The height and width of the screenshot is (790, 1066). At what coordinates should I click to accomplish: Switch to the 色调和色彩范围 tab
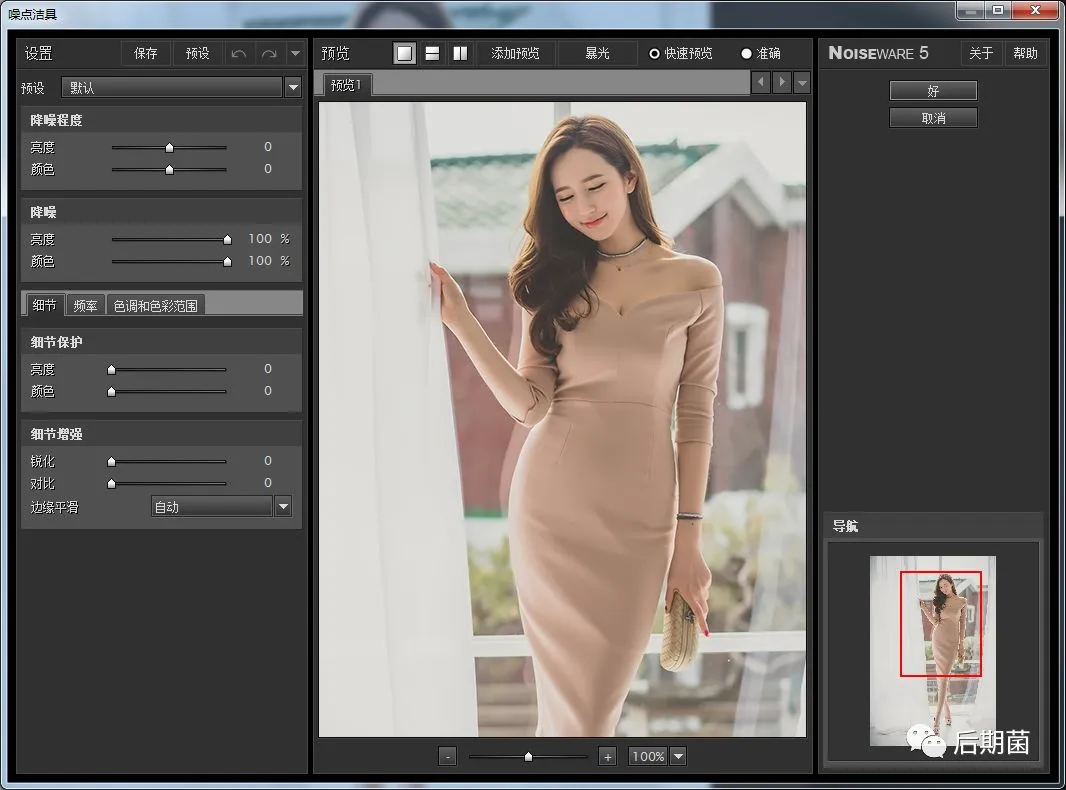156,306
